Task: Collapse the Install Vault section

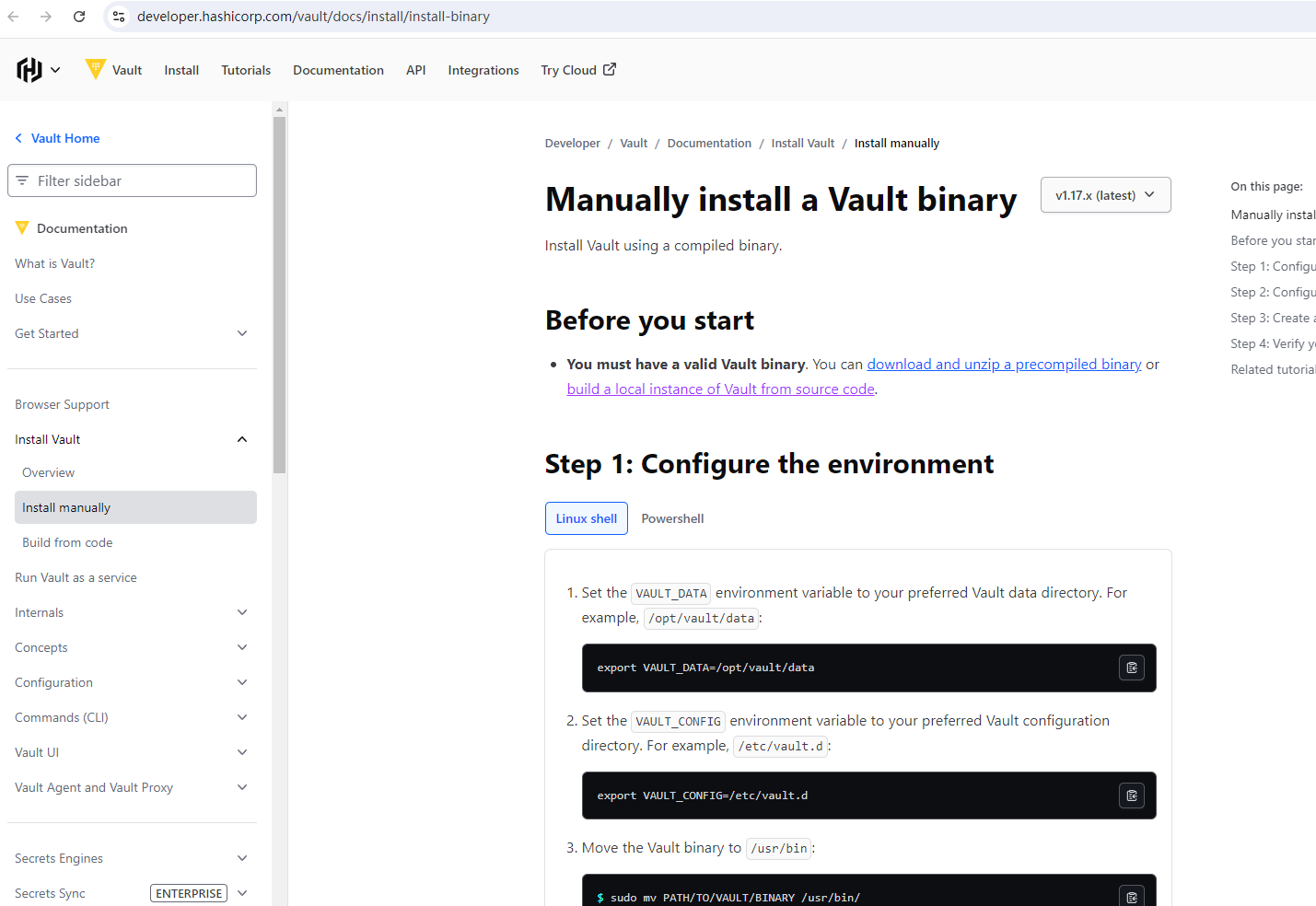Action: pyautogui.click(x=242, y=439)
